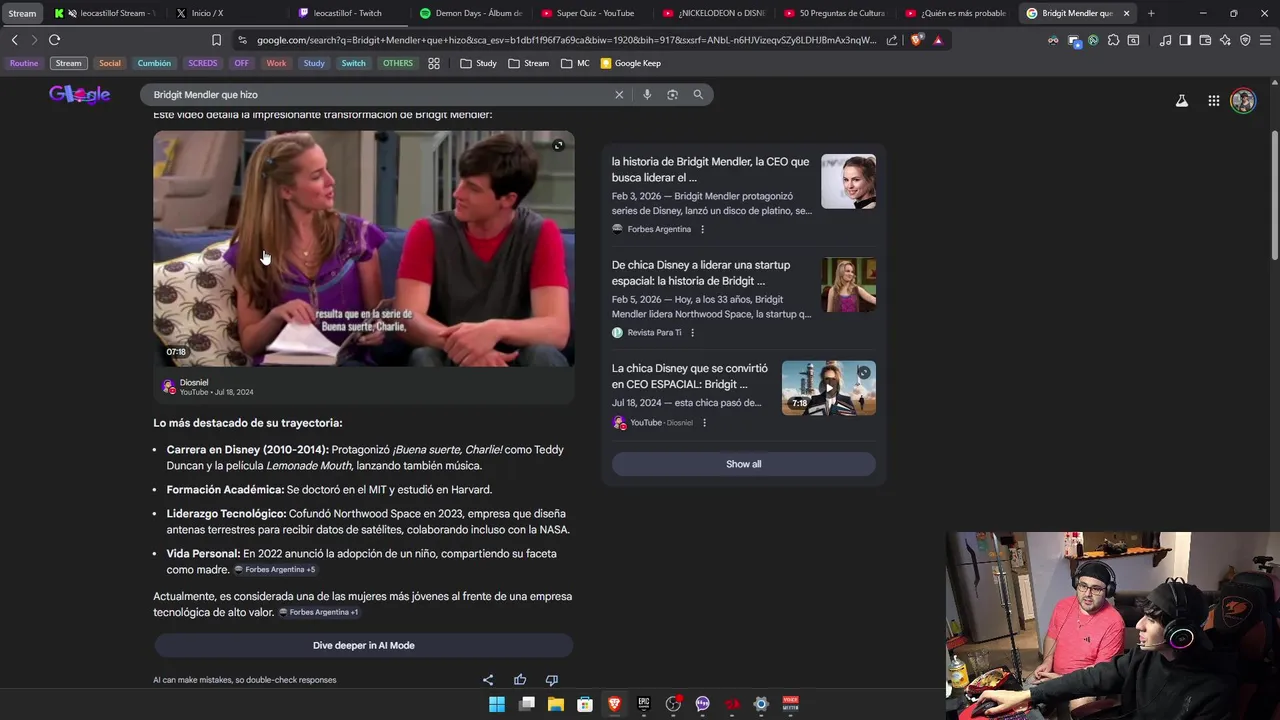
Task: Open the MC bookmarks folder
Action: 575,63
